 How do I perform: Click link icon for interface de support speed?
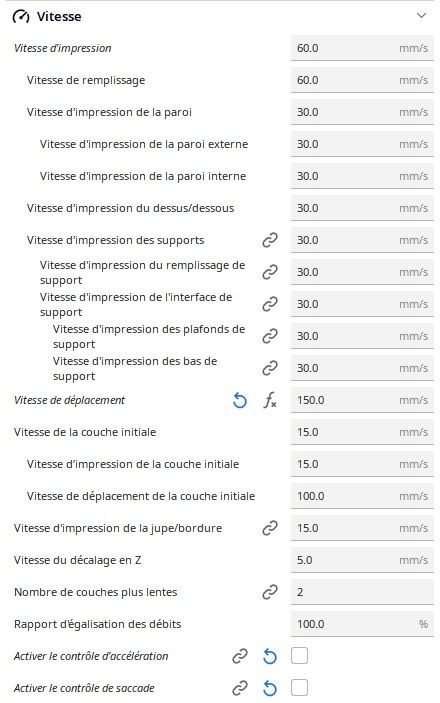270,304
